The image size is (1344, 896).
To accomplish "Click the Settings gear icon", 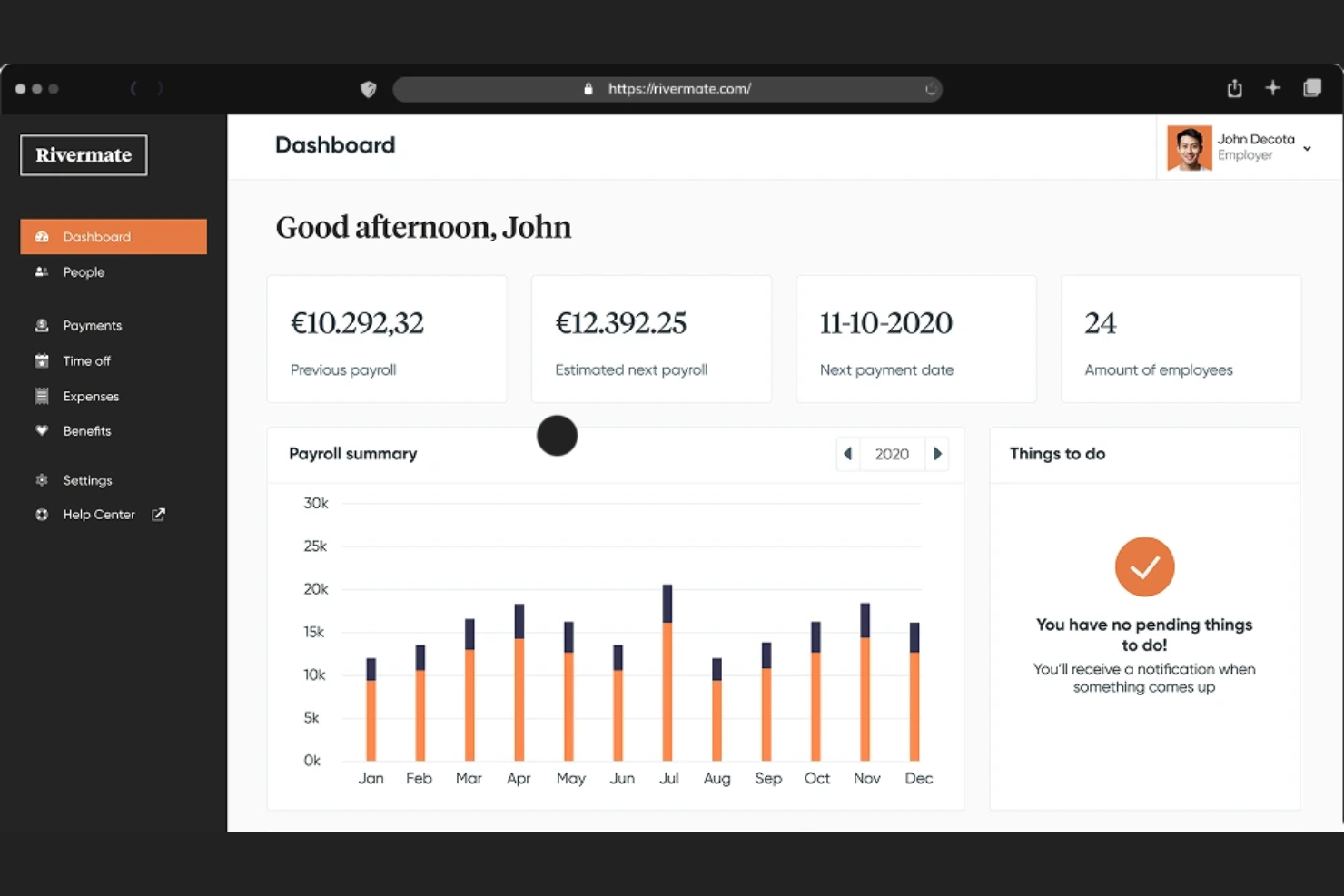I will (x=42, y=479).
